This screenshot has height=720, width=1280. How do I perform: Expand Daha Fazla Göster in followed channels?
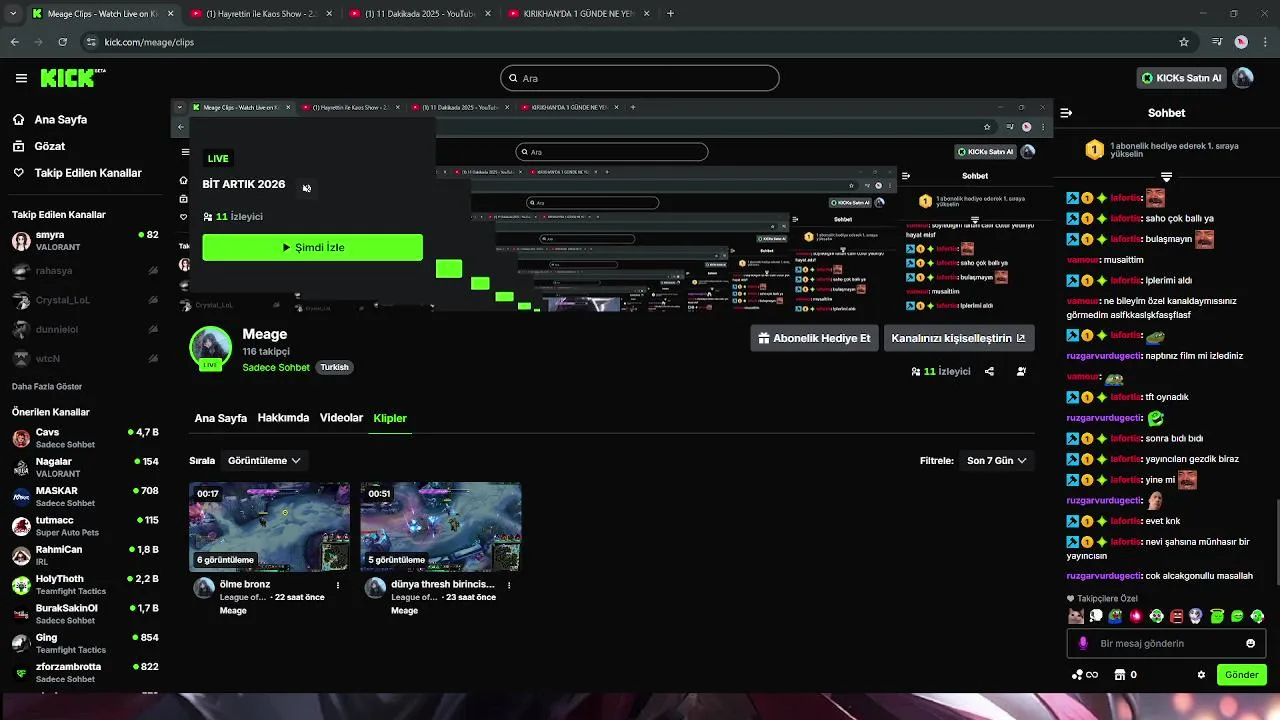click(47, 387)
